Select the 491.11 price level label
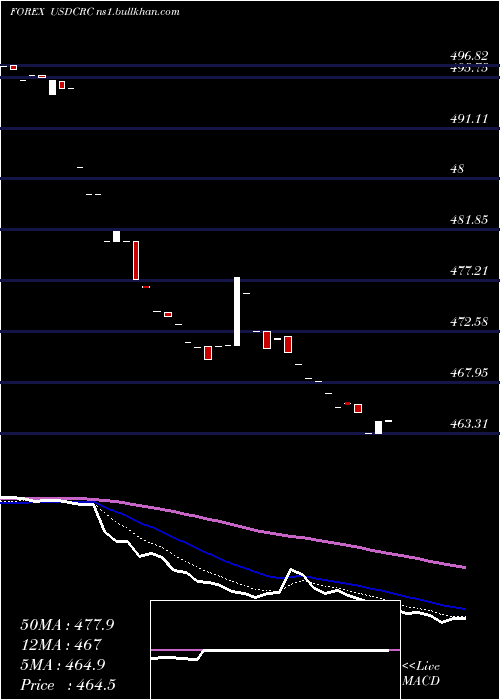The image size is (500, 700). coord(468,119)
